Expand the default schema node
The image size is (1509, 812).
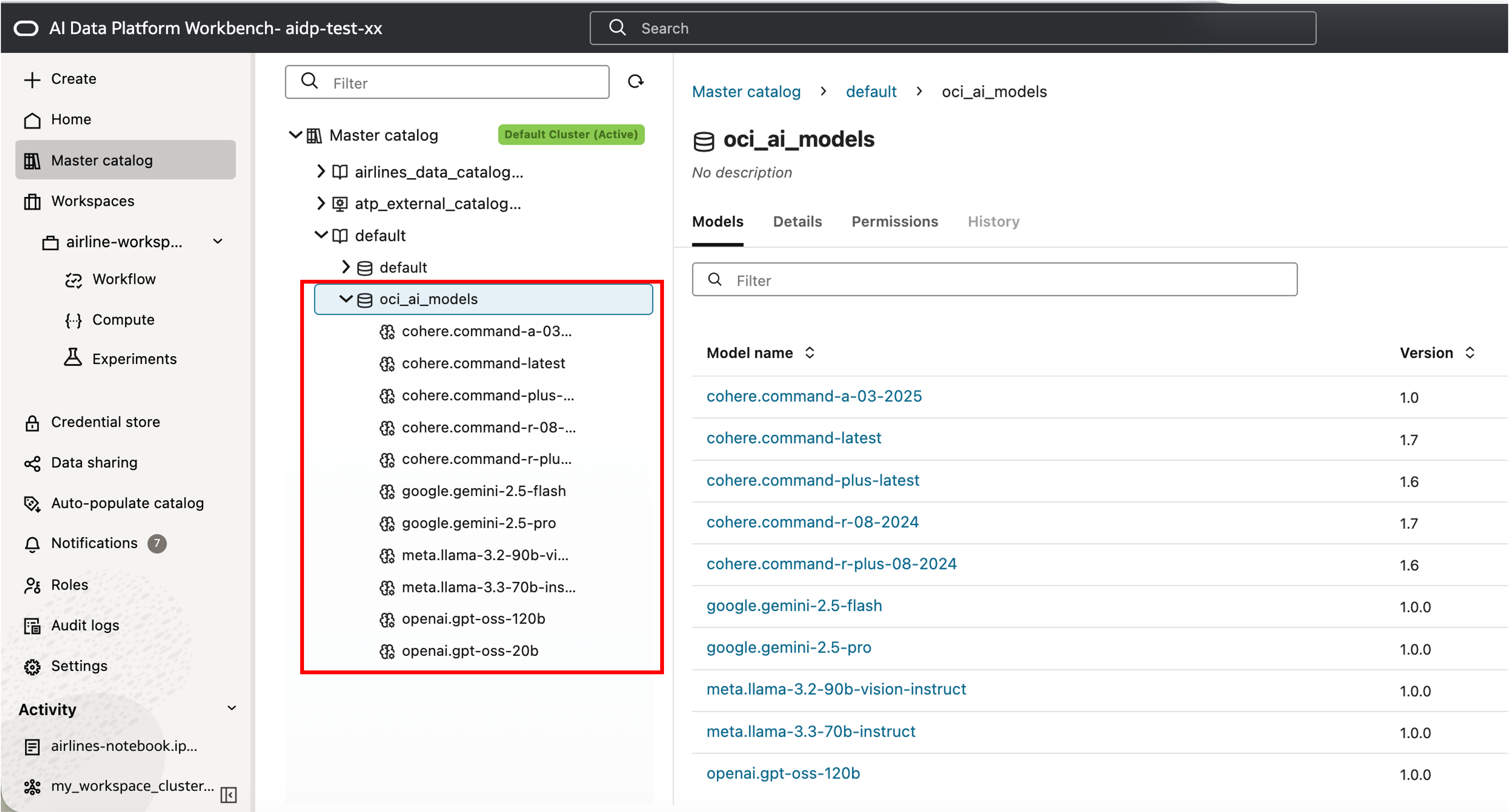[x=346, y=267]
